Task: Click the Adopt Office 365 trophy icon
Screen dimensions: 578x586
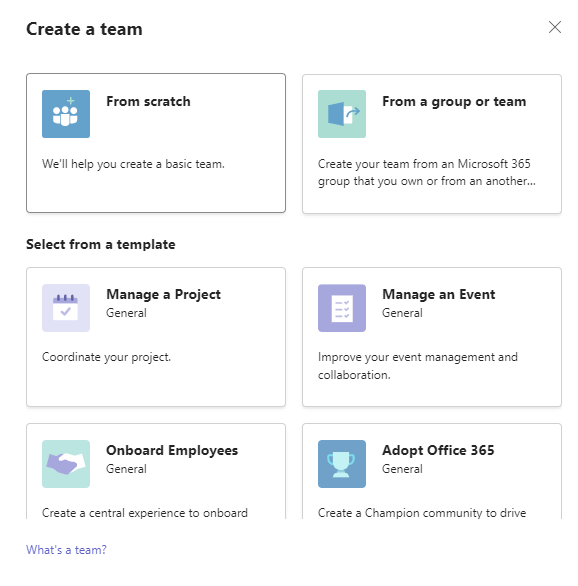Action: 341,463
